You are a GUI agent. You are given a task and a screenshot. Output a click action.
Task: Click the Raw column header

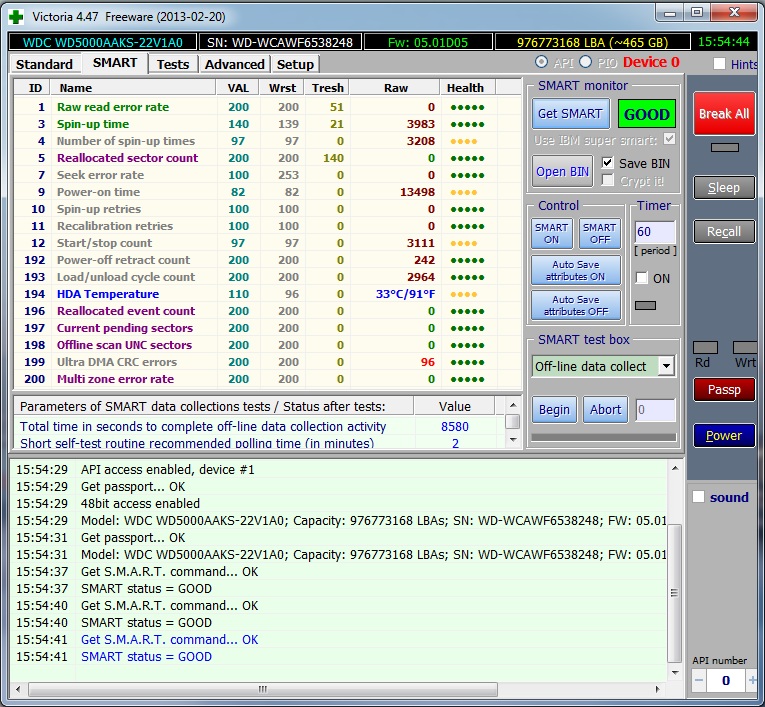point(396,88)
